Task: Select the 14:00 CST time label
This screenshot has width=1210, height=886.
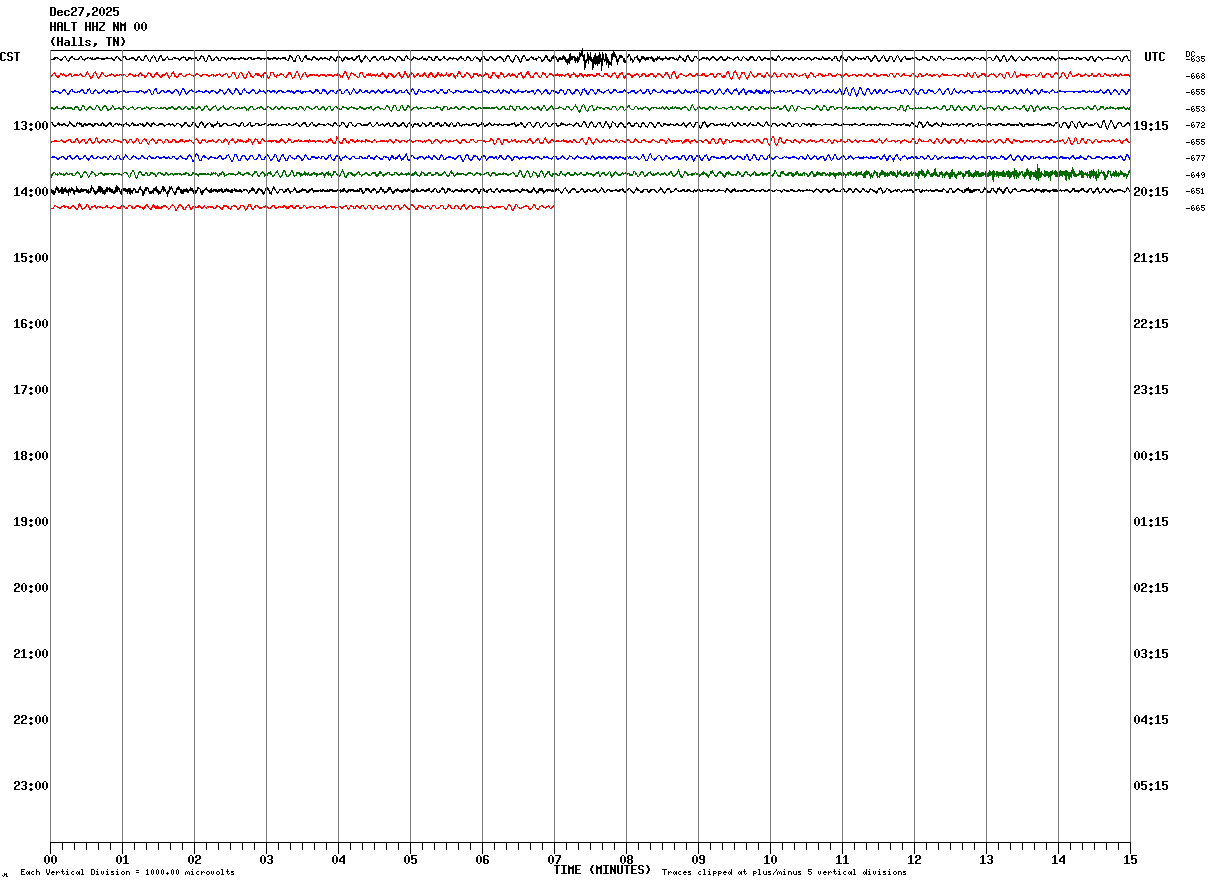Action: (x=31, y=192)
